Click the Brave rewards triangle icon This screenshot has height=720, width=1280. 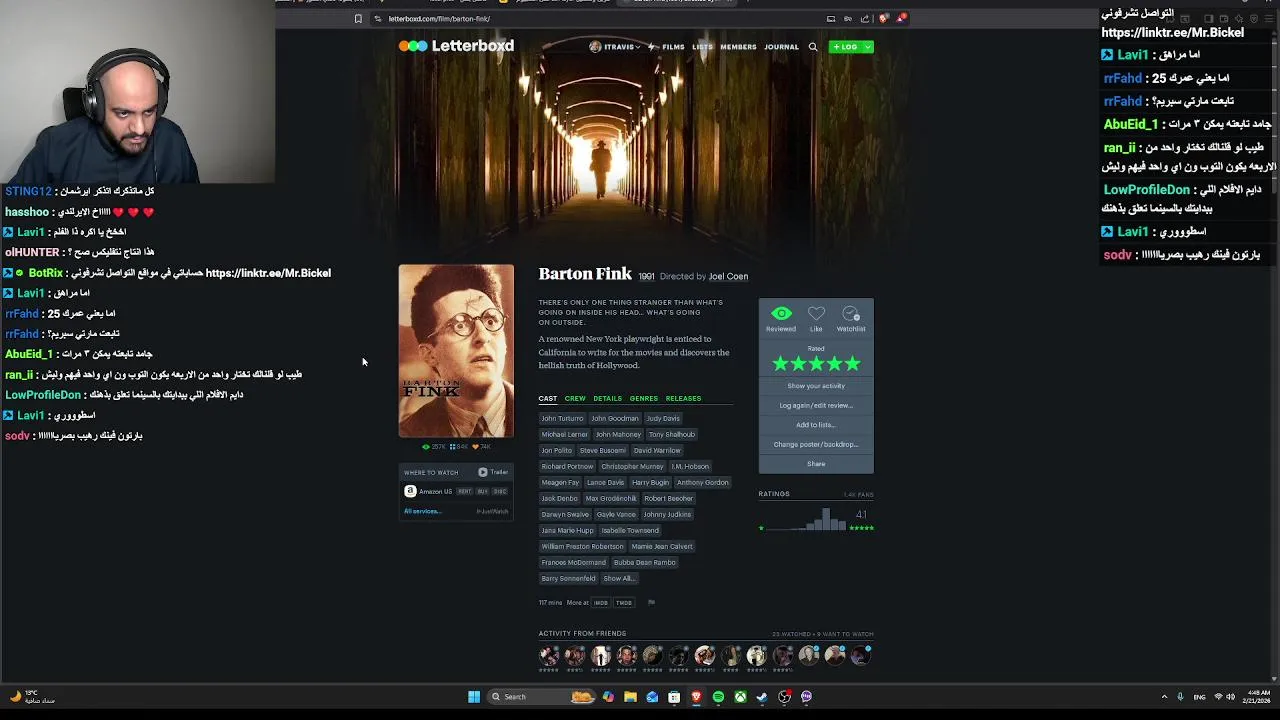click(x=901, y=18)
